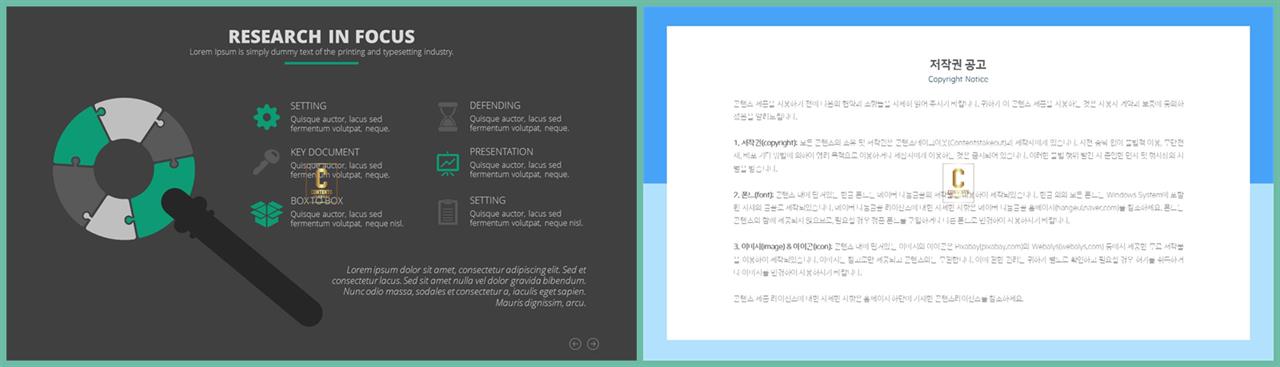The image size is (1280, 367).
Task: Click the green gear Setting icon
Action: (x=266, y=117)
